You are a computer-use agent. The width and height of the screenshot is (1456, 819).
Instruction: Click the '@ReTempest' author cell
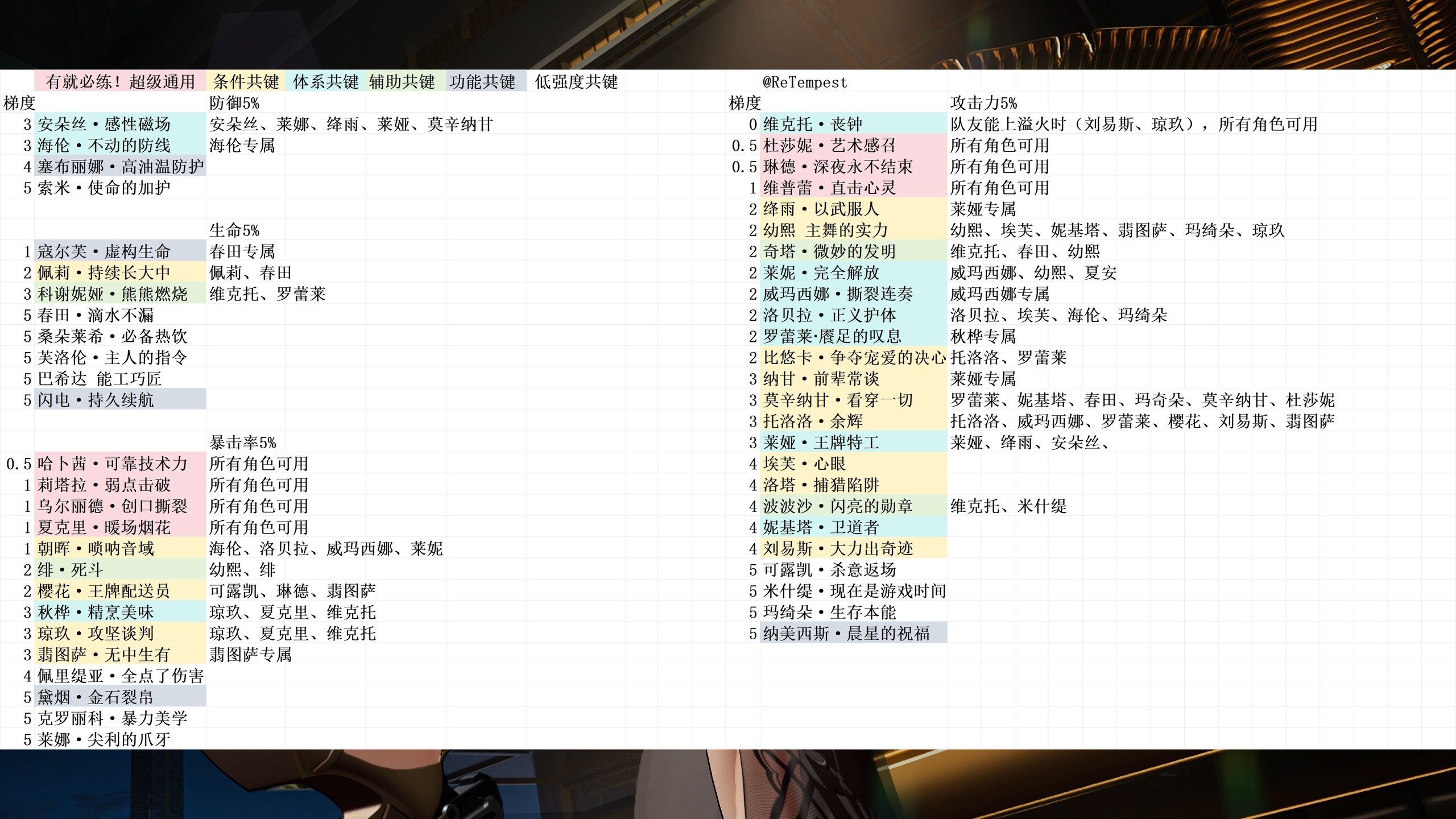(x=805, y=82)
